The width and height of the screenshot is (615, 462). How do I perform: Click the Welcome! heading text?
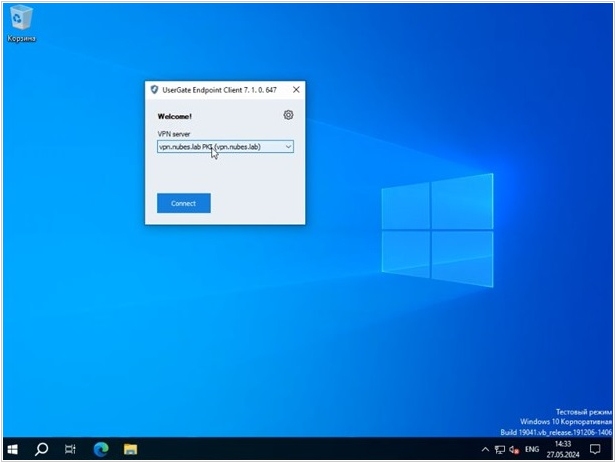[x=175, y=116]
